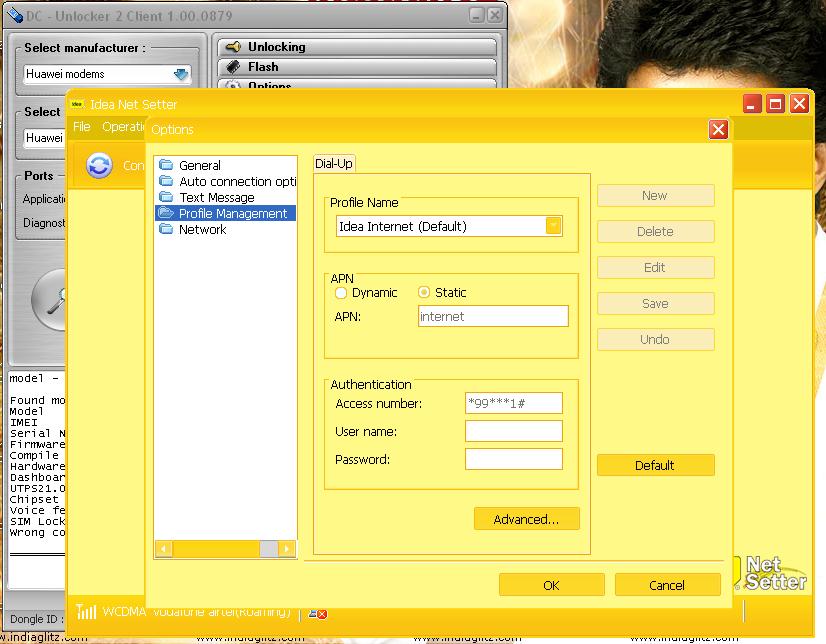Click the User name input field

(514, 432)
